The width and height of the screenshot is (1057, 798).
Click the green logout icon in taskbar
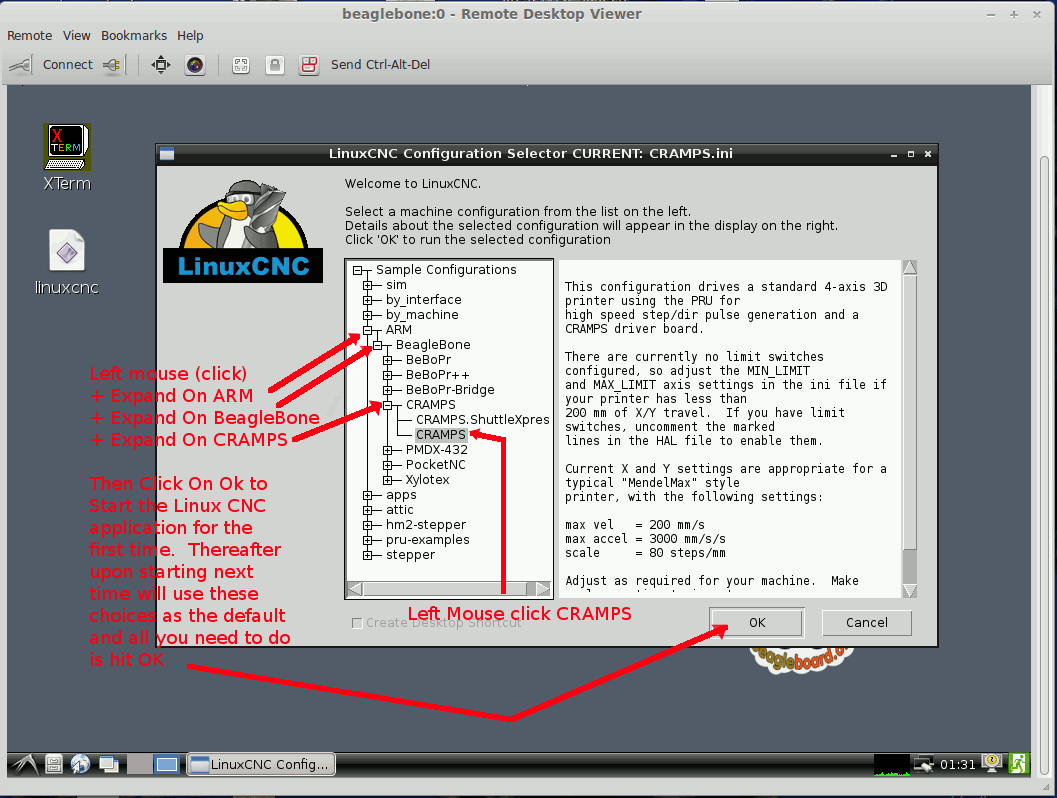(x=1019, y=764)
